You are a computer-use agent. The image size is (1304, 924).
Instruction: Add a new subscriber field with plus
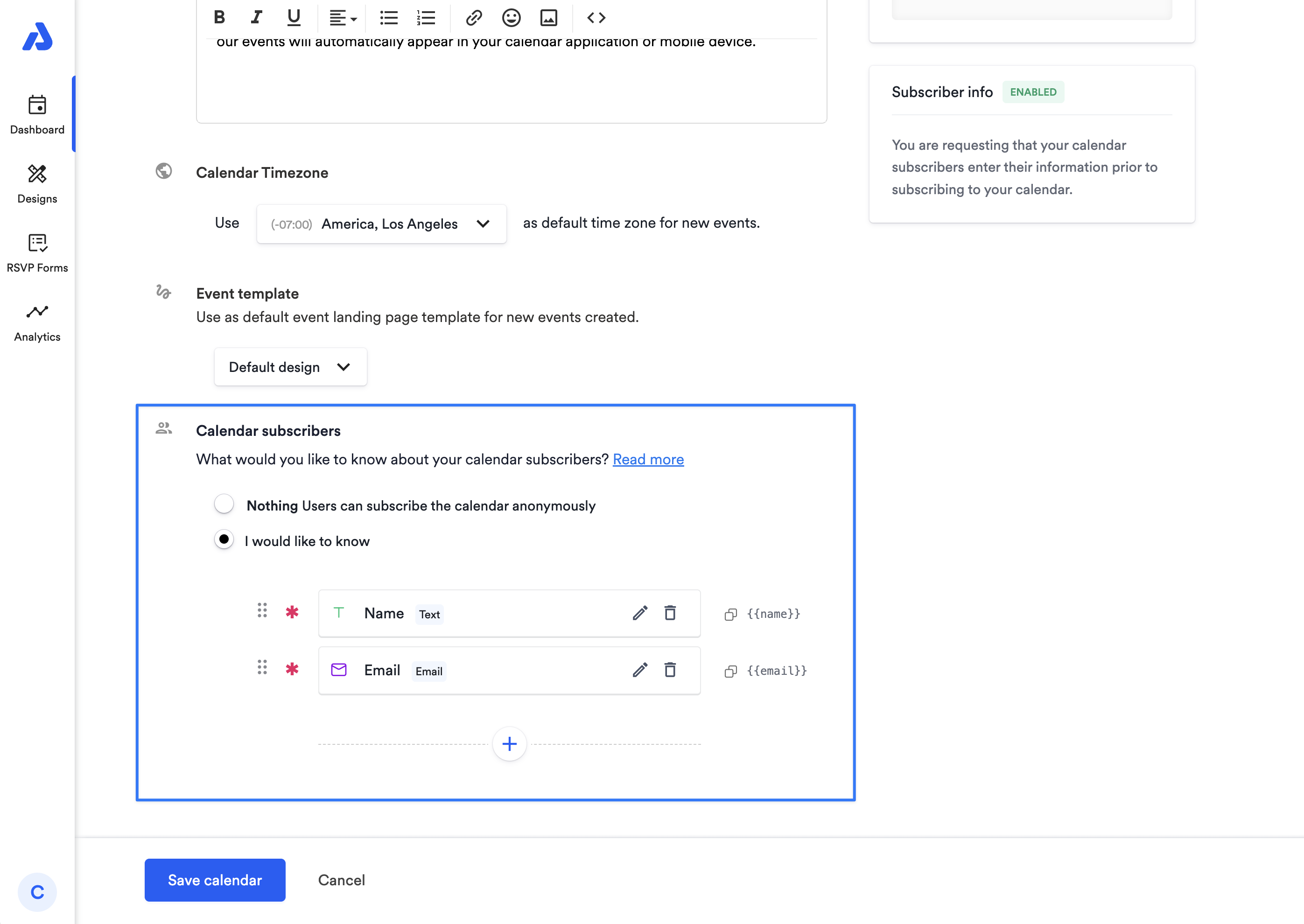point(509,744)
